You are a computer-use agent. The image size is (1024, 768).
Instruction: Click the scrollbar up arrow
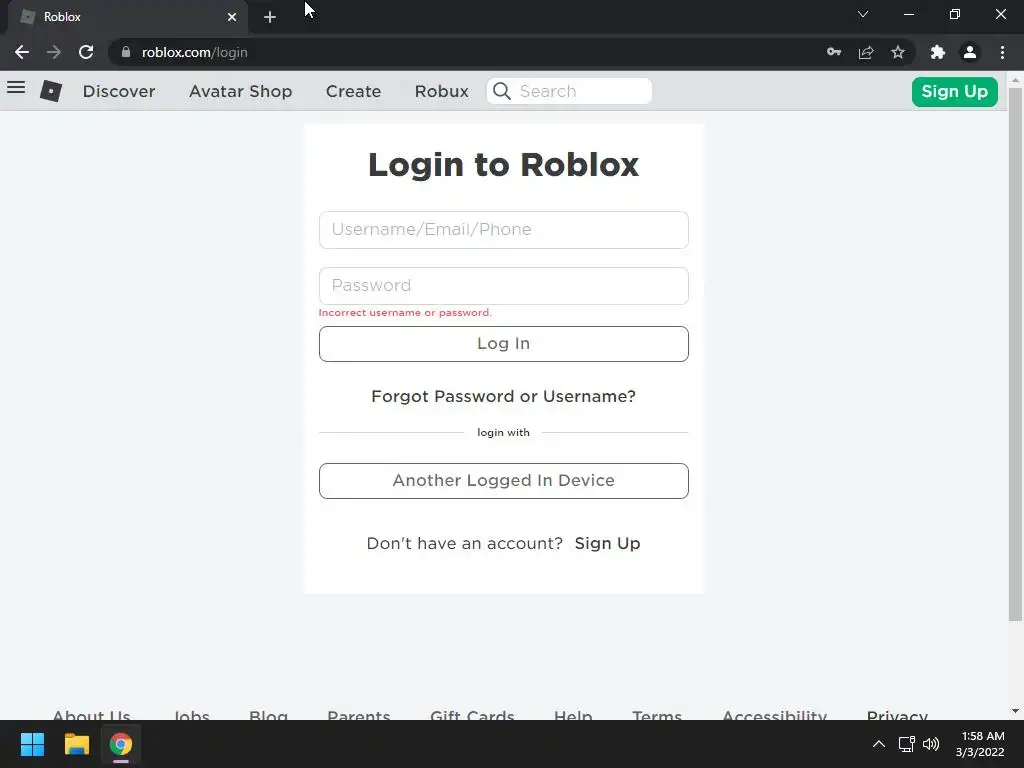(x=1015, y=80)
